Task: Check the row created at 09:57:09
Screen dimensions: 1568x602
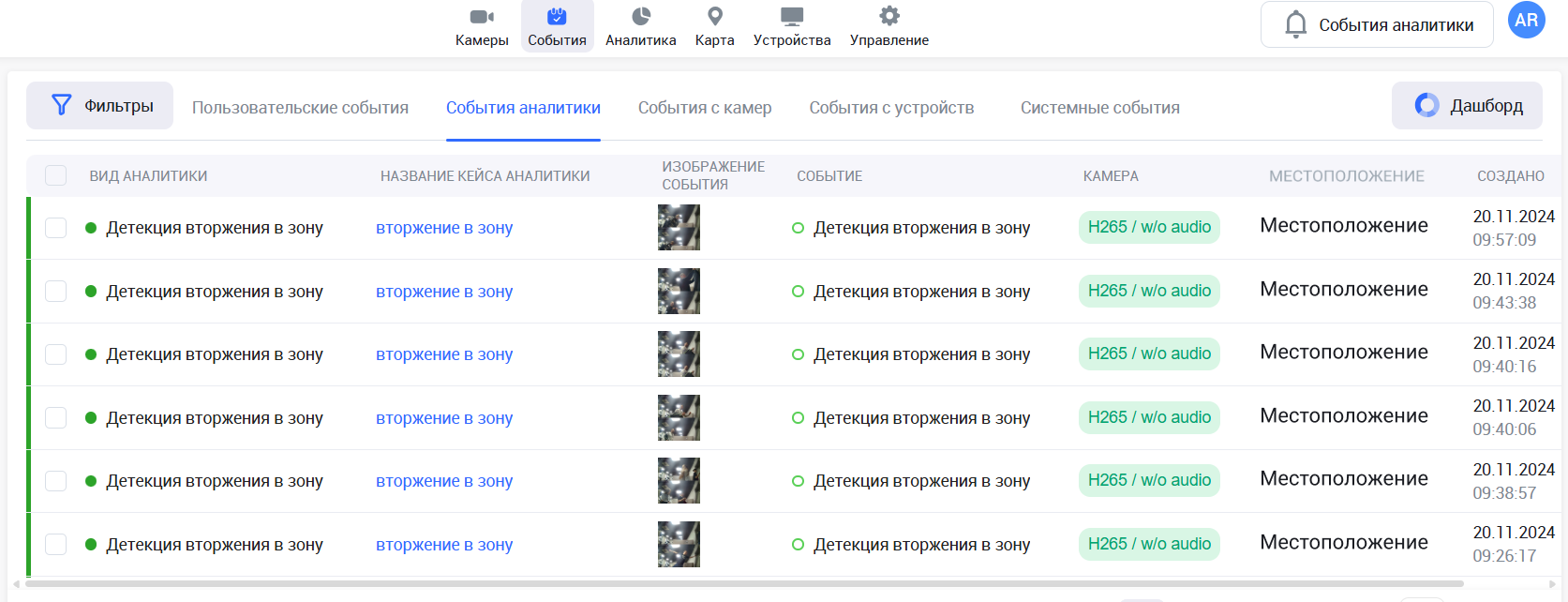Action: click(x=56, y=228)
